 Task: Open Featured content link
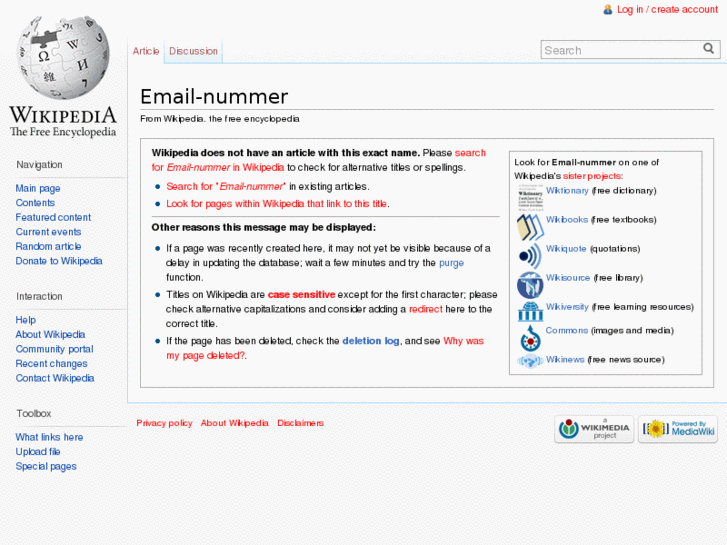(53, 217)
